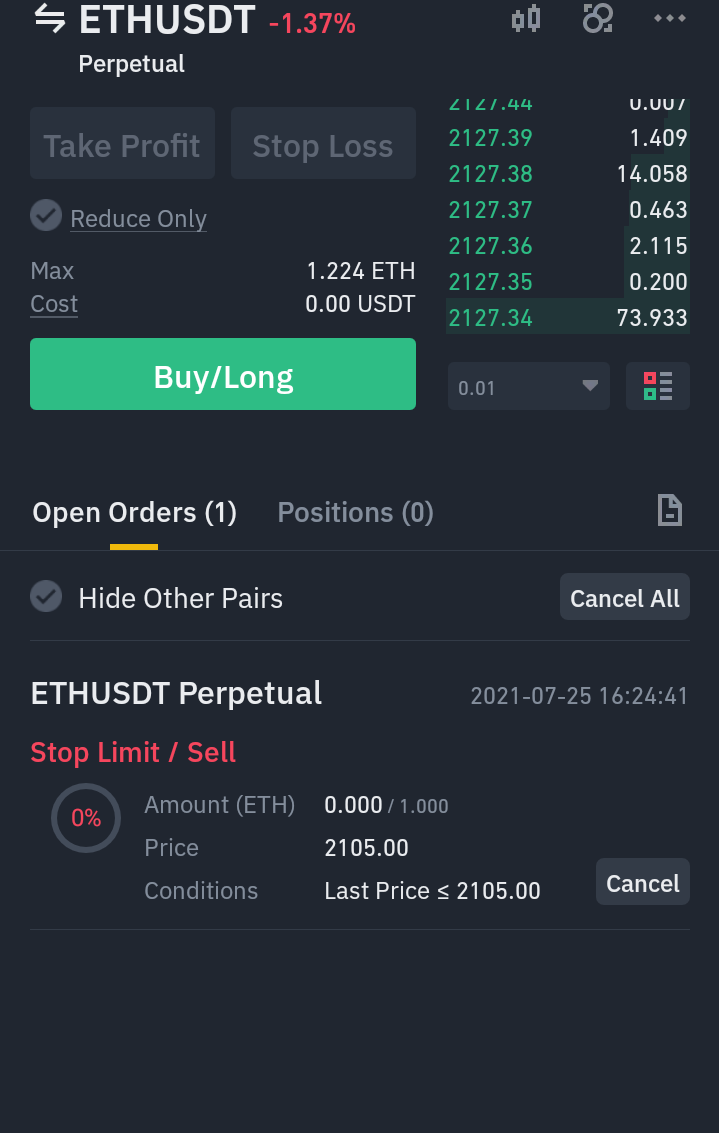Image resolution: width=719 pixels, height=1133 pixels.
Task: Expand the ETHUSDT pair selector
Action: 167,20
